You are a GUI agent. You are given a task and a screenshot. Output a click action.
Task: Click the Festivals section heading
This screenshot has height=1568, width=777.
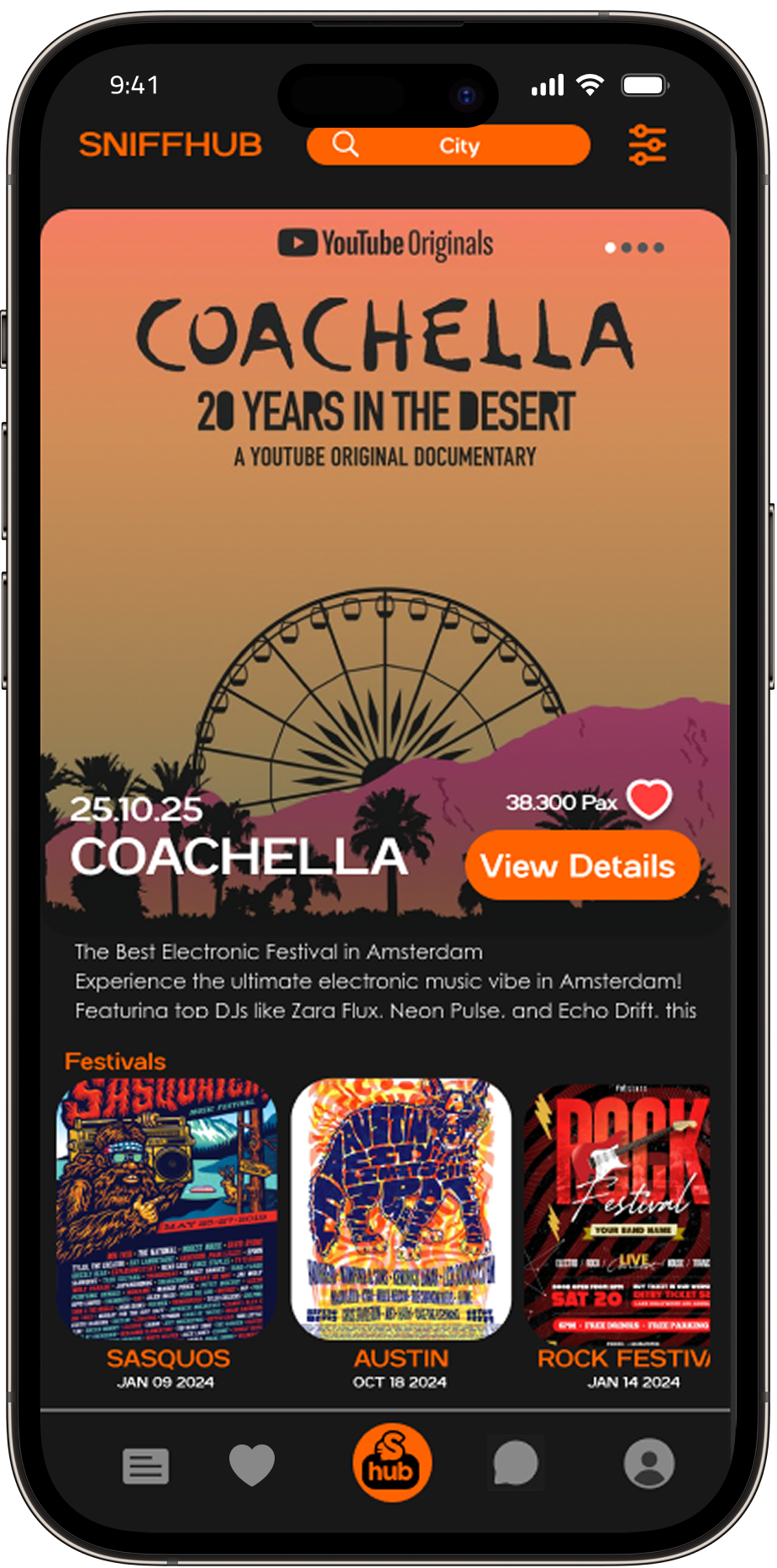[115, 1060]
